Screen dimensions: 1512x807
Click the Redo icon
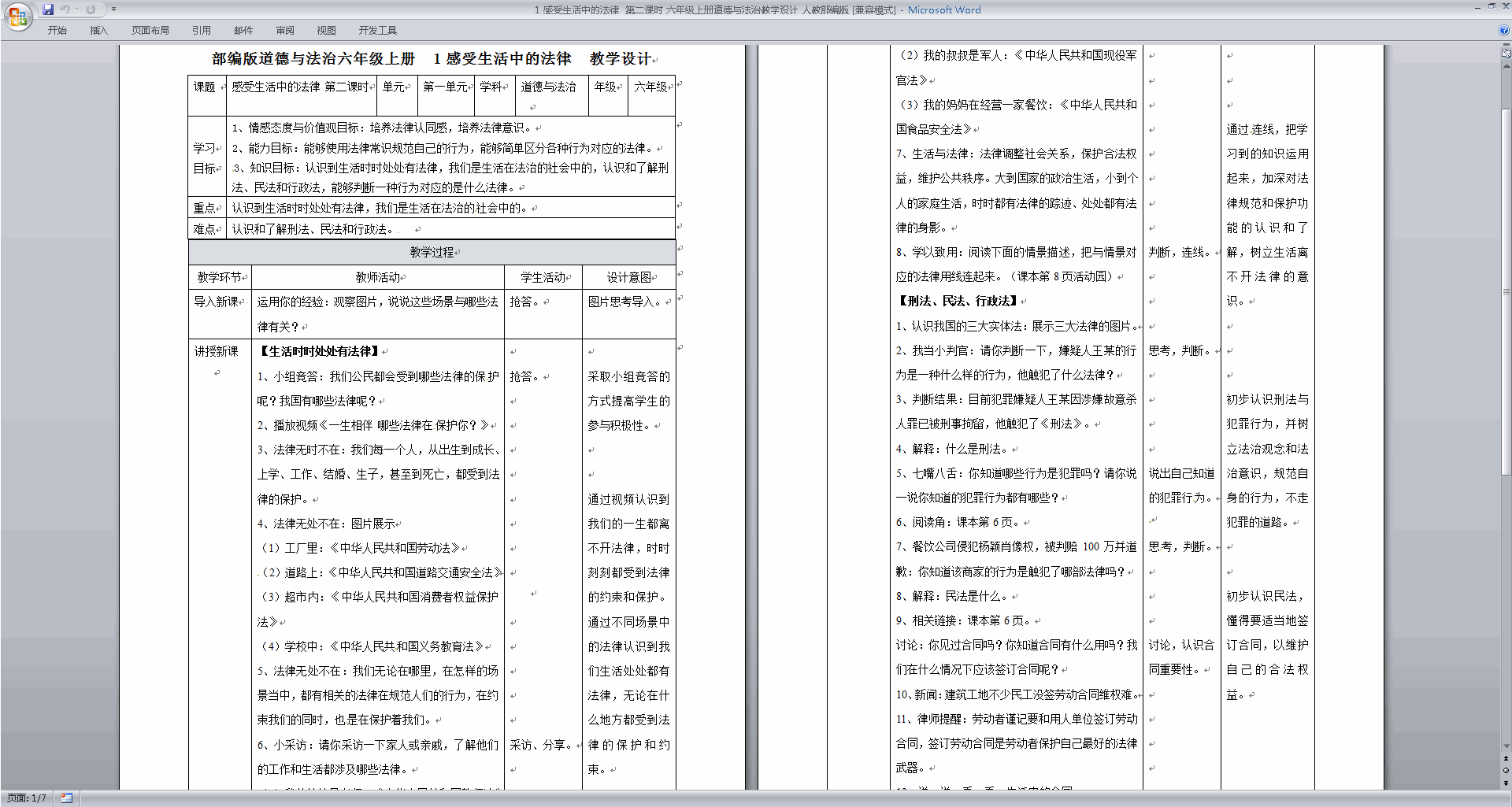pyautogui.click(x=91, y=9)
